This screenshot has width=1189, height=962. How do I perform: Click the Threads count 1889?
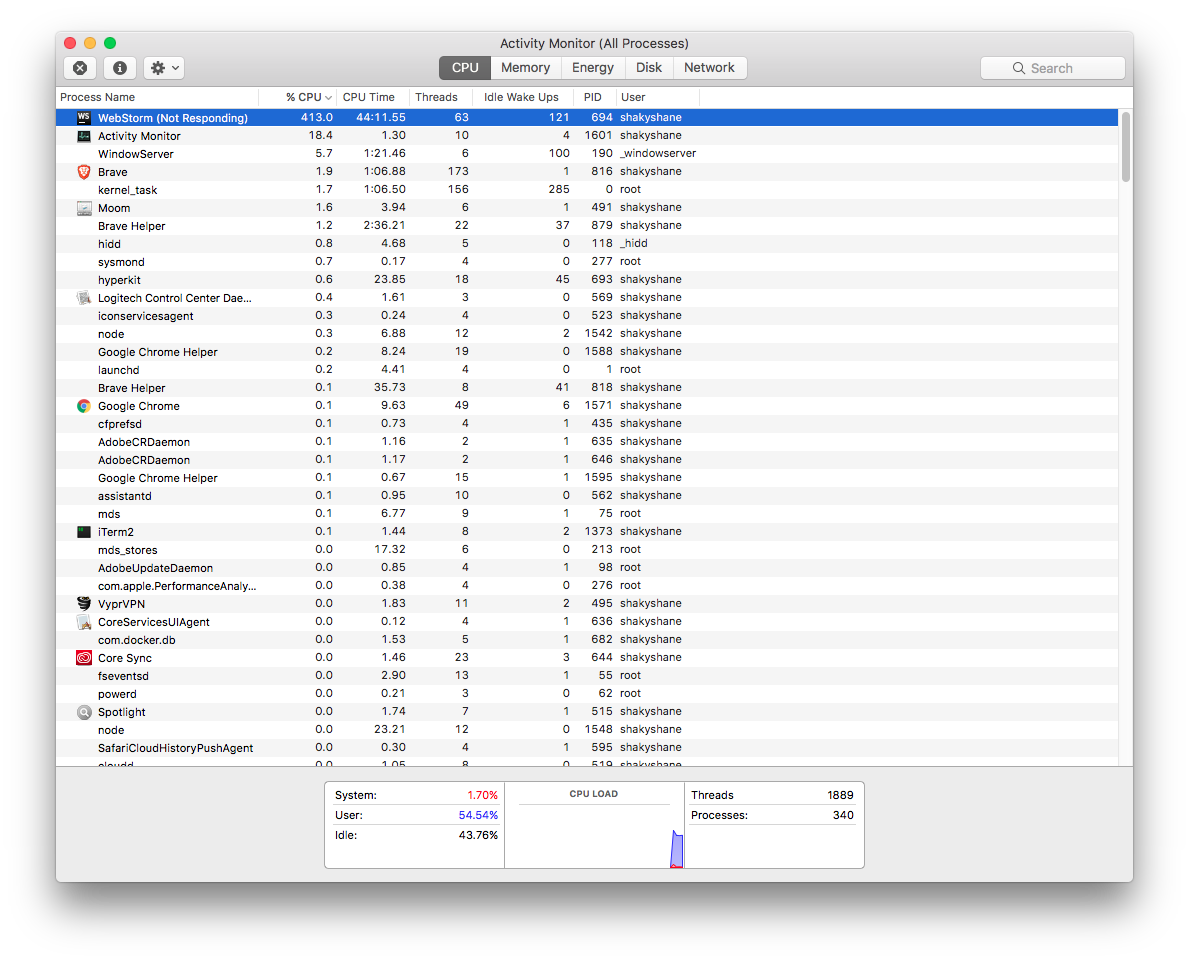click(x=840, y=795)
